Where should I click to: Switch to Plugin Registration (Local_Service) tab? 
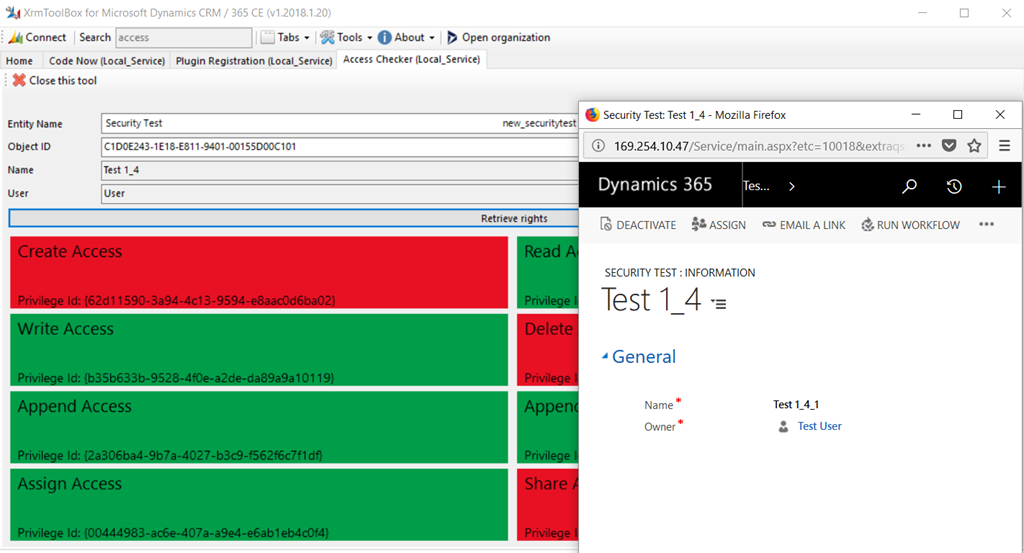tap(253, 61)
